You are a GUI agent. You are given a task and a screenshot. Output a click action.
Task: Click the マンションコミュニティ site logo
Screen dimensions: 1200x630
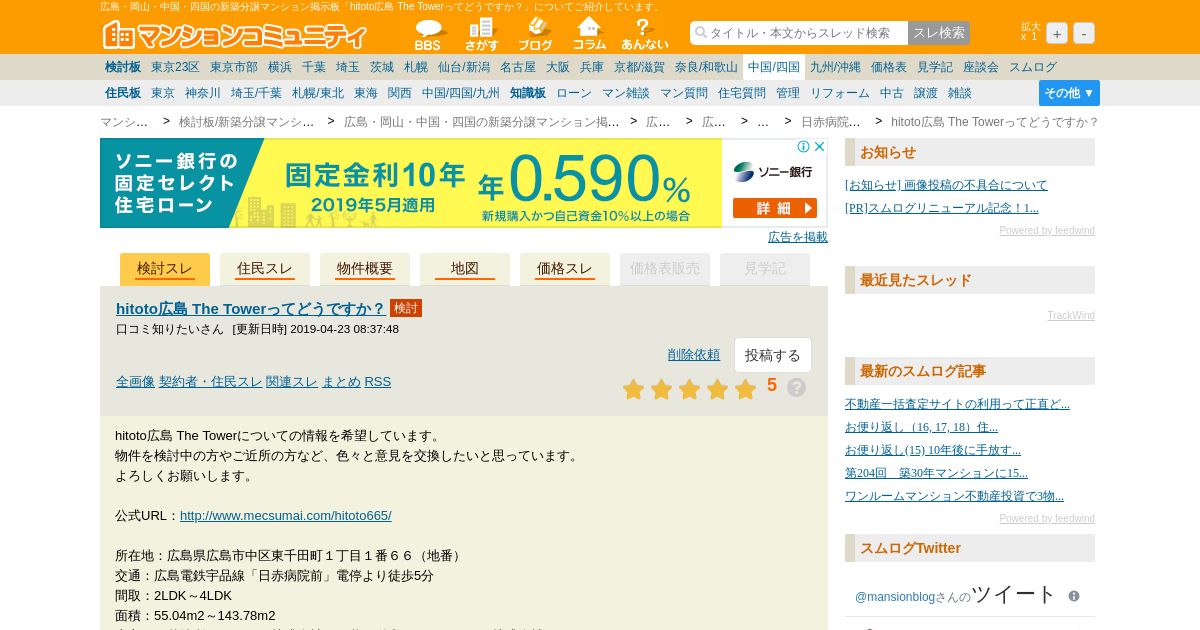[x=235, y=35]
